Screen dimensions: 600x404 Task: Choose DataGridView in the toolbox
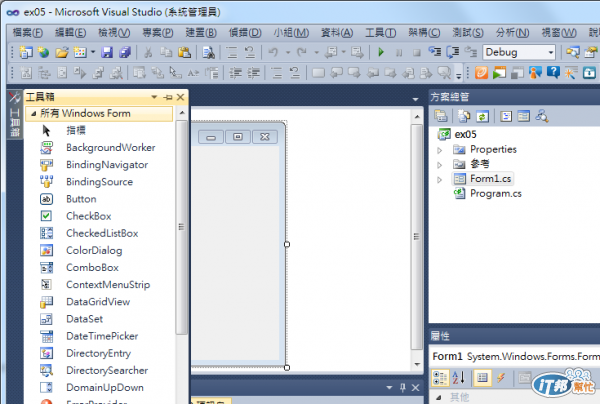pyautogui.click(x=100, y=302)
